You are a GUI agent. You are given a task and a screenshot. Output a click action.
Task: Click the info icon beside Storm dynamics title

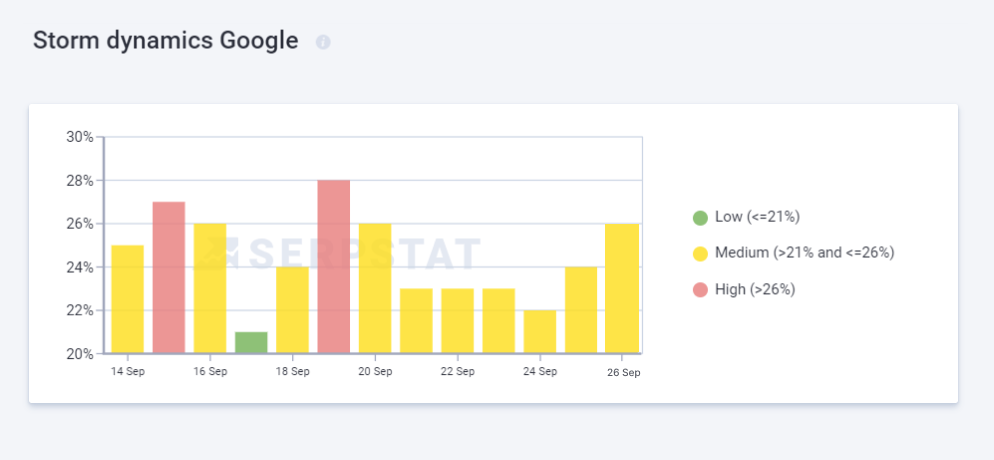pyautogui.click(x=323, y=42)
